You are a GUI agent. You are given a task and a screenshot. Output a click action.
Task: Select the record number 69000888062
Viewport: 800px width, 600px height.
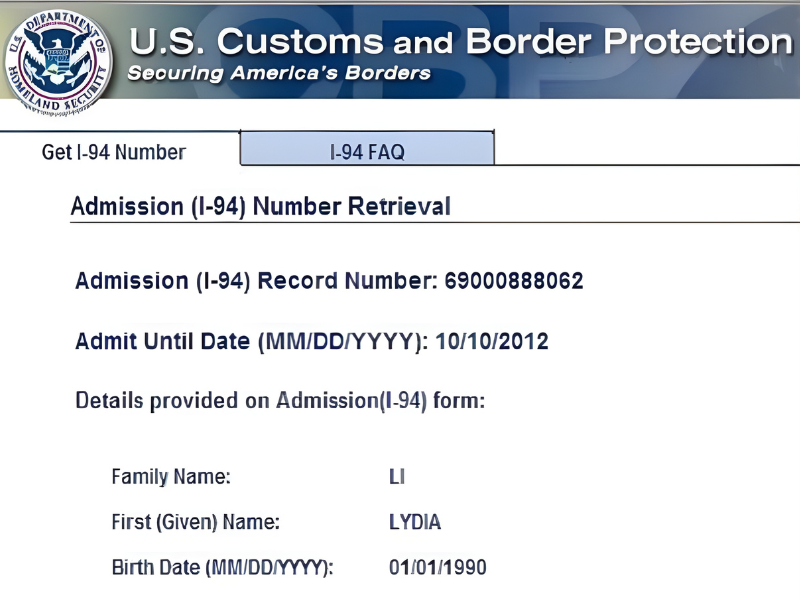pyautogui.click(x=514, y=281)
